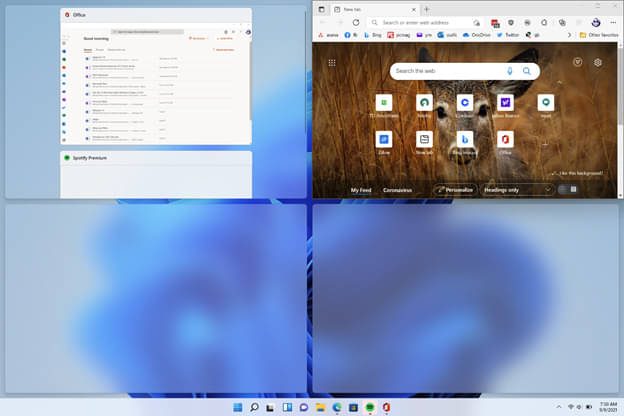This screenshot has width=624, height=416.
Task: Click the Personalize button
Action: coord(455,190)
